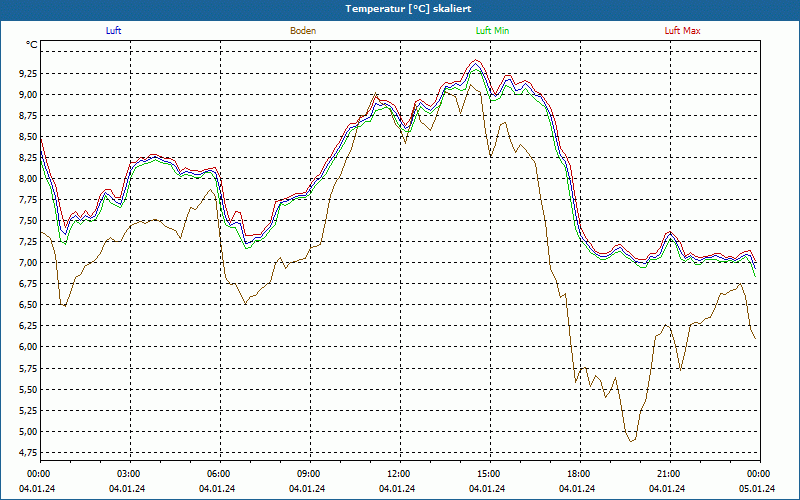Image resolution: width=800 pixels, height=500 pixels.
Task: Click the 7,50 y-axis value
Action: (x=28, y=221)
